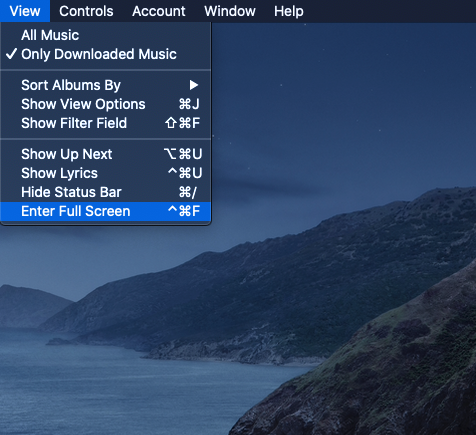Image resolution: width=476 pixels, height=435 pixels.
Task: Select All Music view option
Action: [x=106, y=35]
